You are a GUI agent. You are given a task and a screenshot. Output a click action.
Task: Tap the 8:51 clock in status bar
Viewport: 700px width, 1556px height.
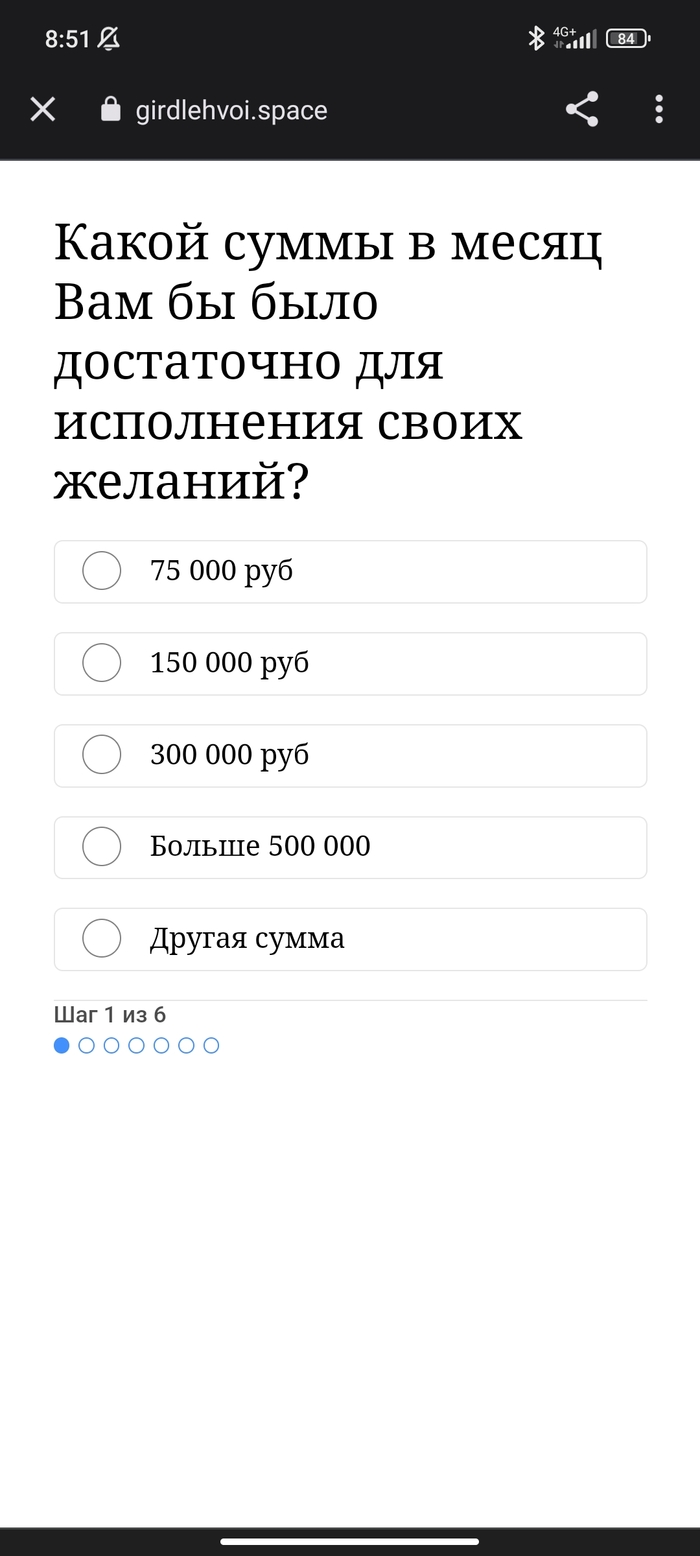point(68,39)
